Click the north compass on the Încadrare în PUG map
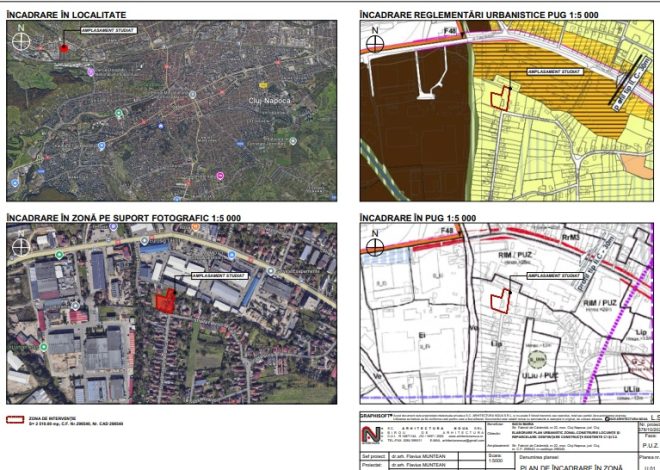Screen dimensions: 660x470 point(376,246)
